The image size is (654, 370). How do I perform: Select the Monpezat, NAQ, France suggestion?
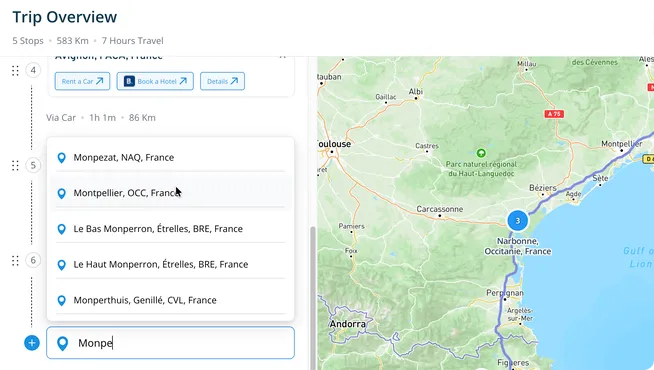171,158
